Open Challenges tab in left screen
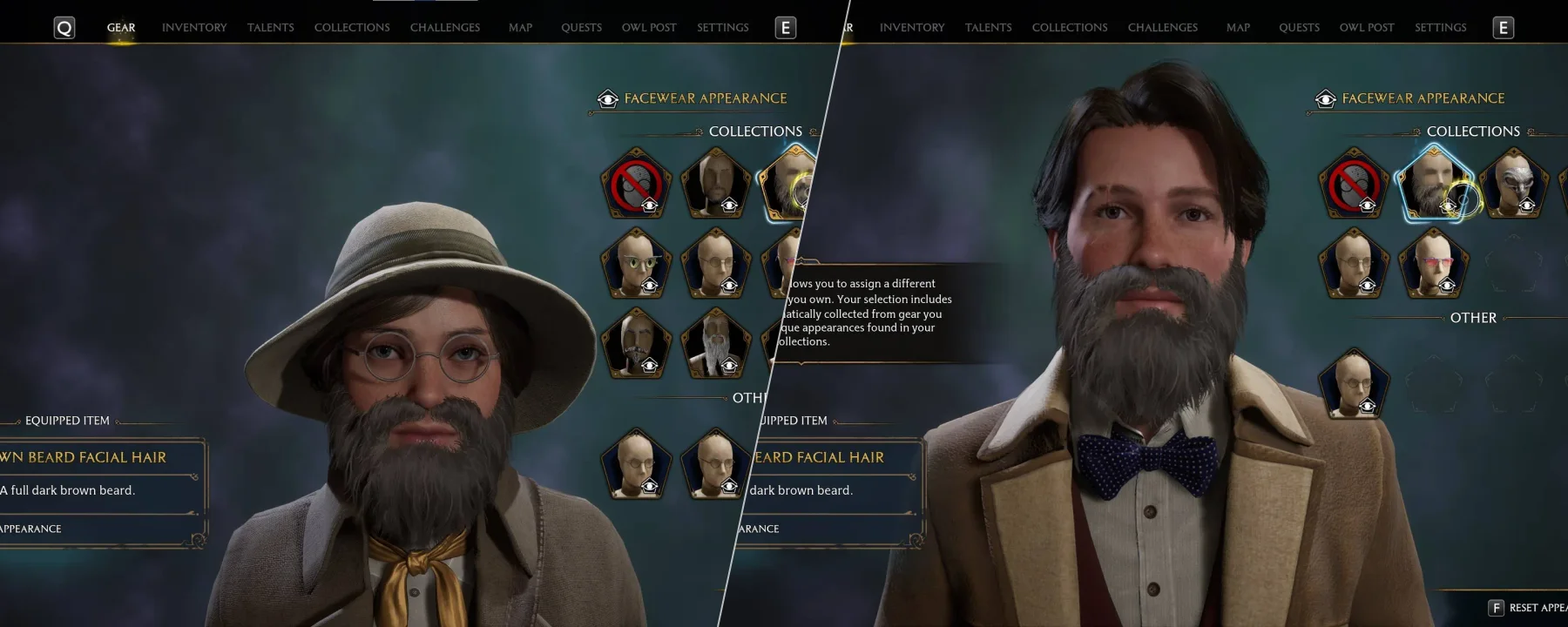The image size is (1568, 627). 445,28
